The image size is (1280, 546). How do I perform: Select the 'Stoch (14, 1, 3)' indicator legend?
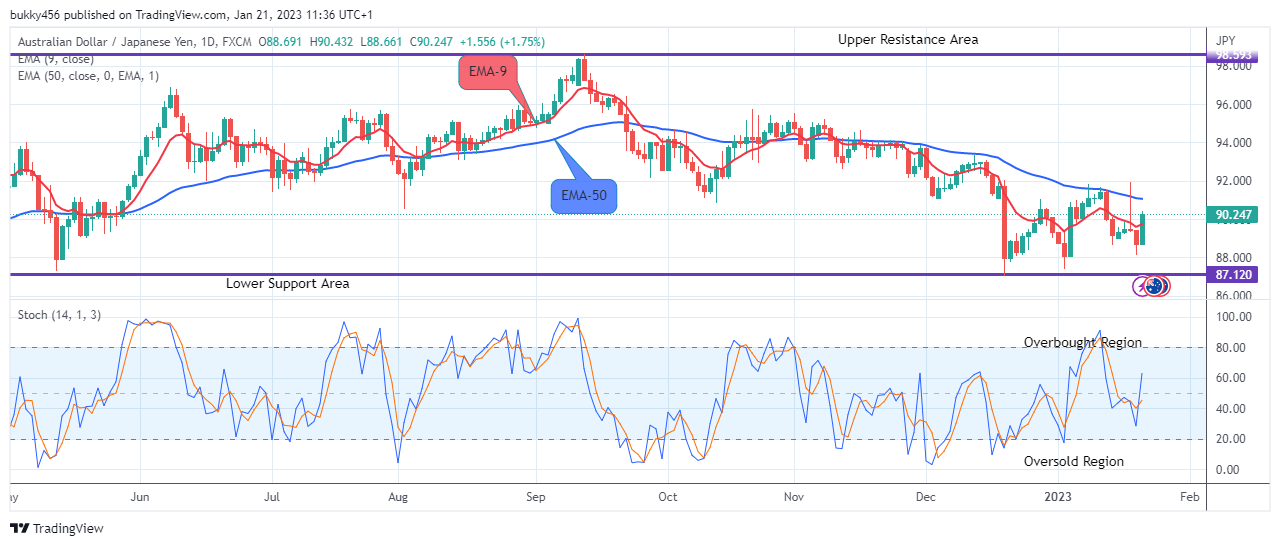pyautogui.click(x=58, y=315)
